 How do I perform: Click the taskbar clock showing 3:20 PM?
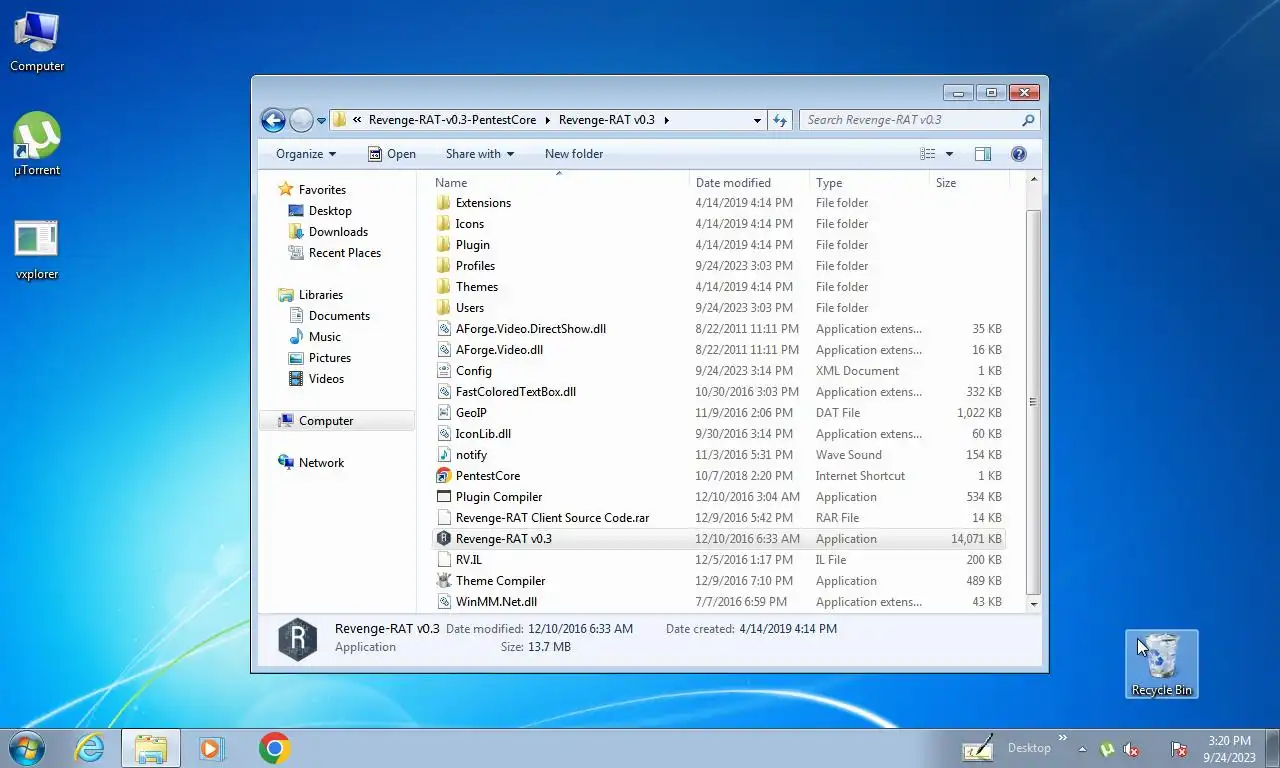point(1229,741)
